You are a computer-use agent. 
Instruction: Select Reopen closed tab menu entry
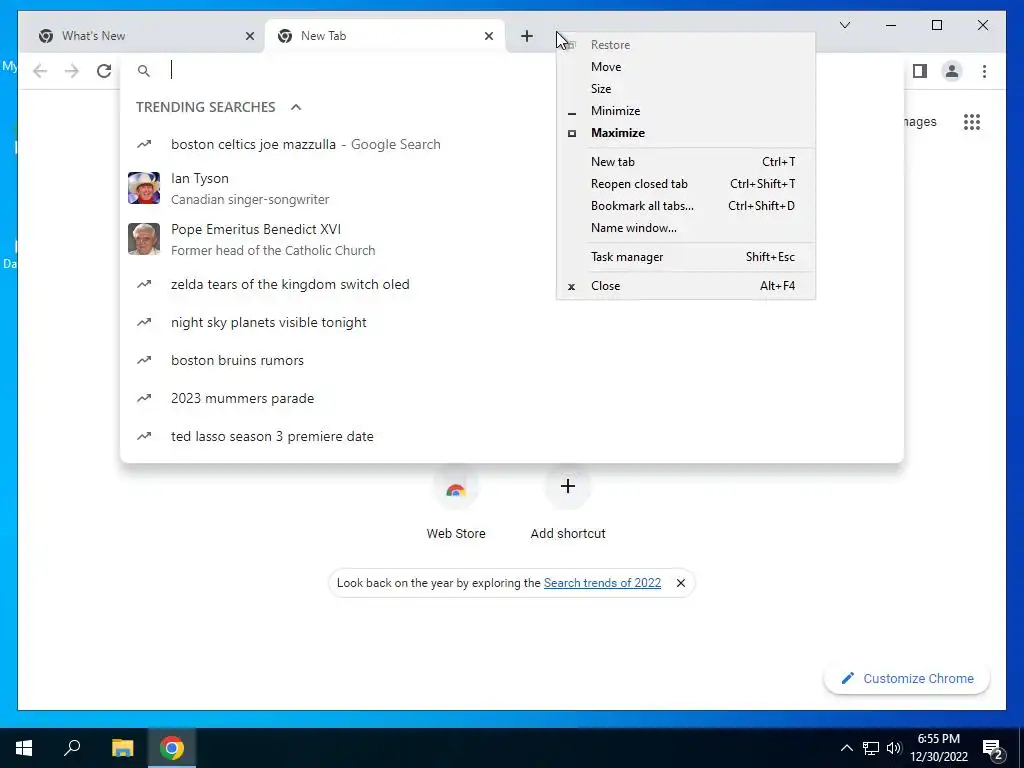pyautogui.click(x=686, y=184)
